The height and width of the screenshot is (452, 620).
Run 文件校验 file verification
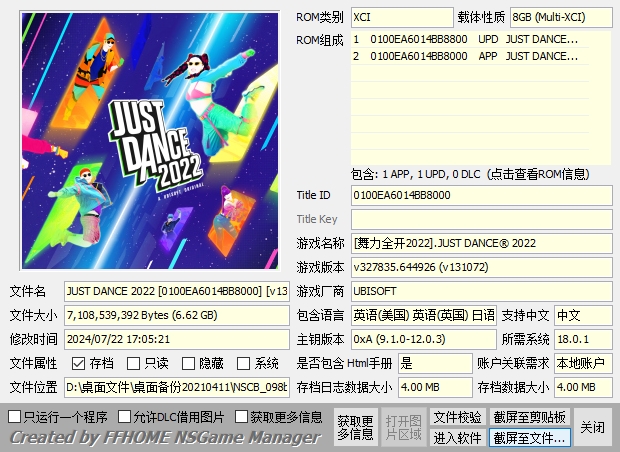click(x=457, y=417)
